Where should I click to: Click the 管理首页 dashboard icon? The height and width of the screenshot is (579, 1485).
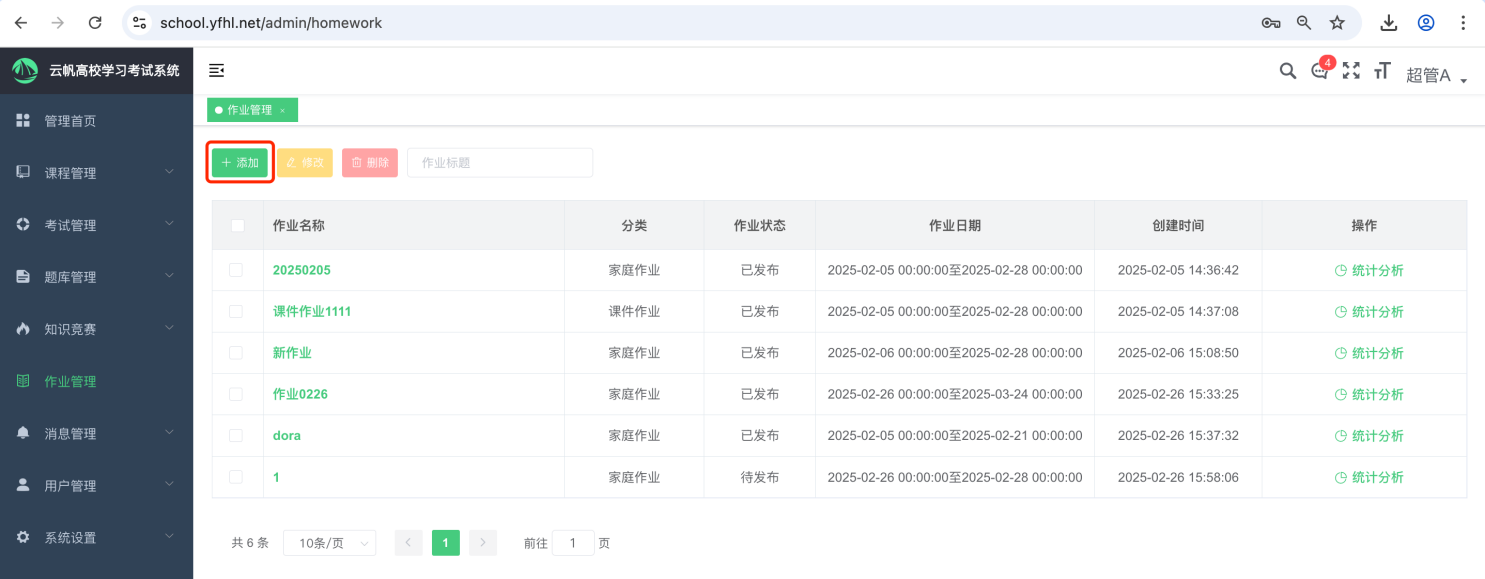tap(23, 120)
